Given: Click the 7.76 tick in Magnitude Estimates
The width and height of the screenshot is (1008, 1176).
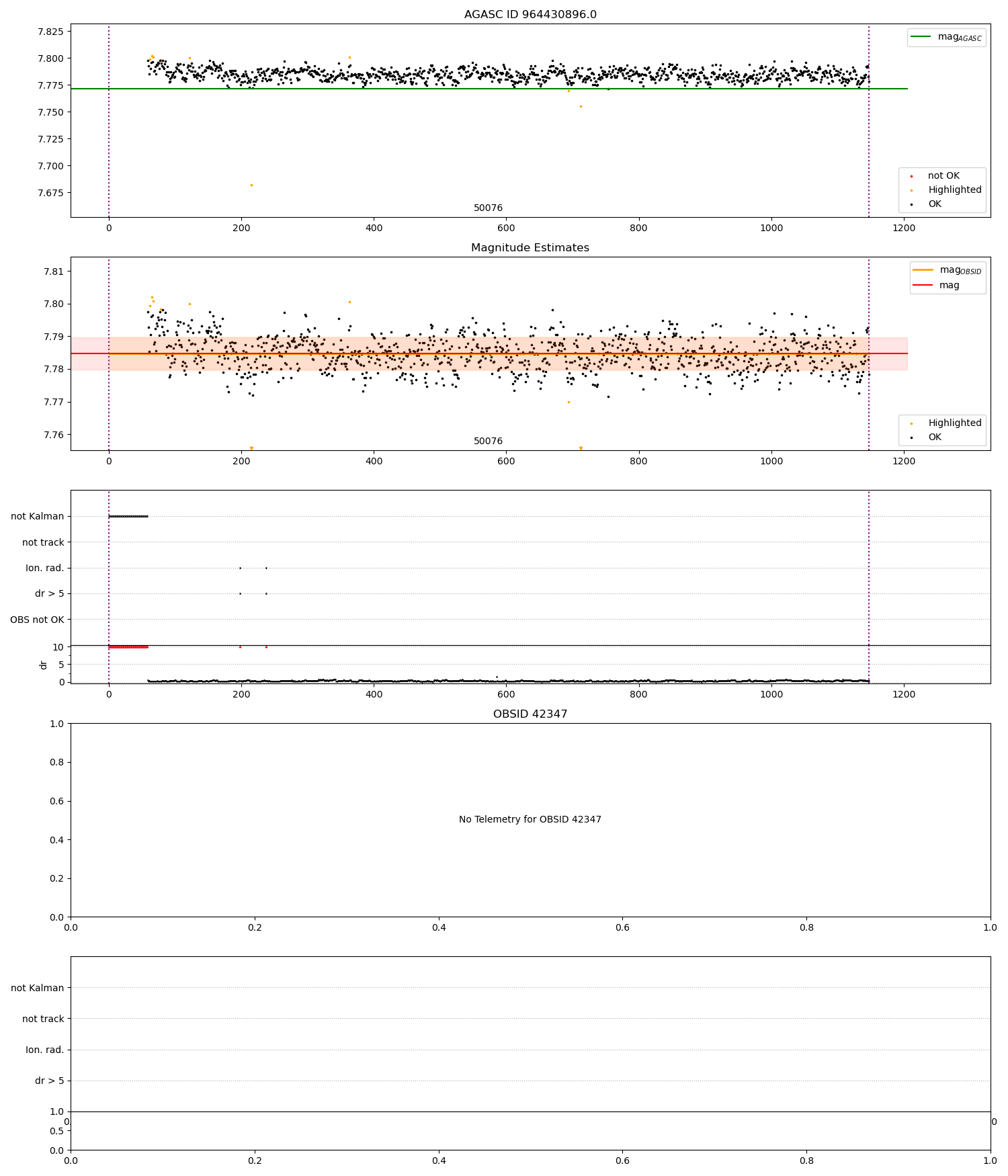Looking at the screenshot, I should pyautogui.click(x=54, y=435).
